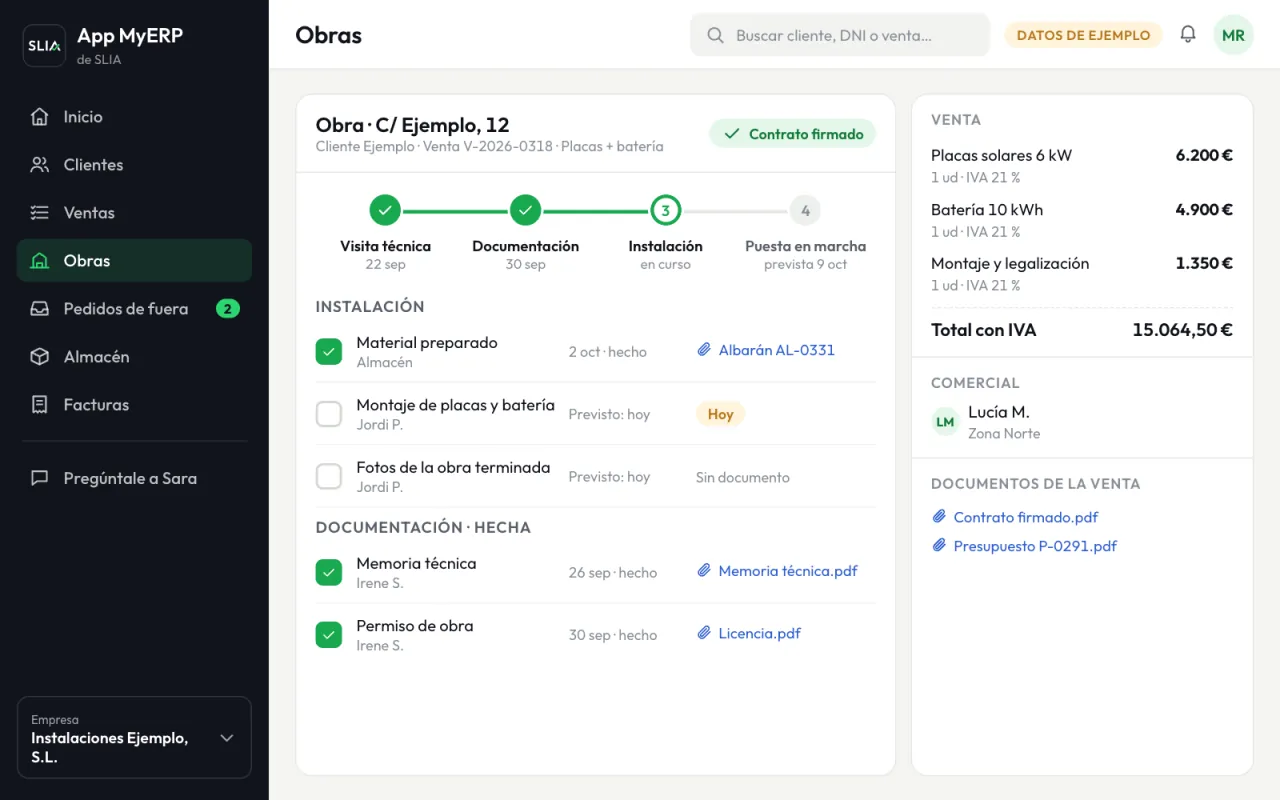Click the total 15.064,50 € amount
The width and height of the screenshot is (1280, 800).
tap(1182, 330)
